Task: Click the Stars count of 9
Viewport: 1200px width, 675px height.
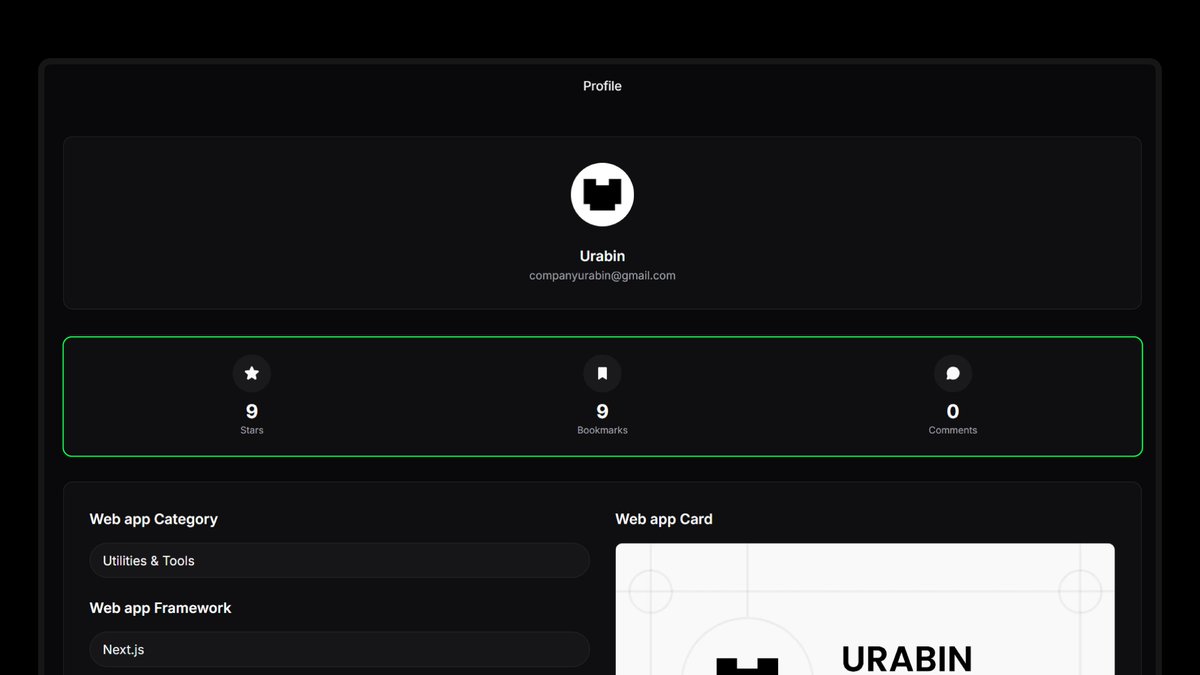Action: [252, 411]
